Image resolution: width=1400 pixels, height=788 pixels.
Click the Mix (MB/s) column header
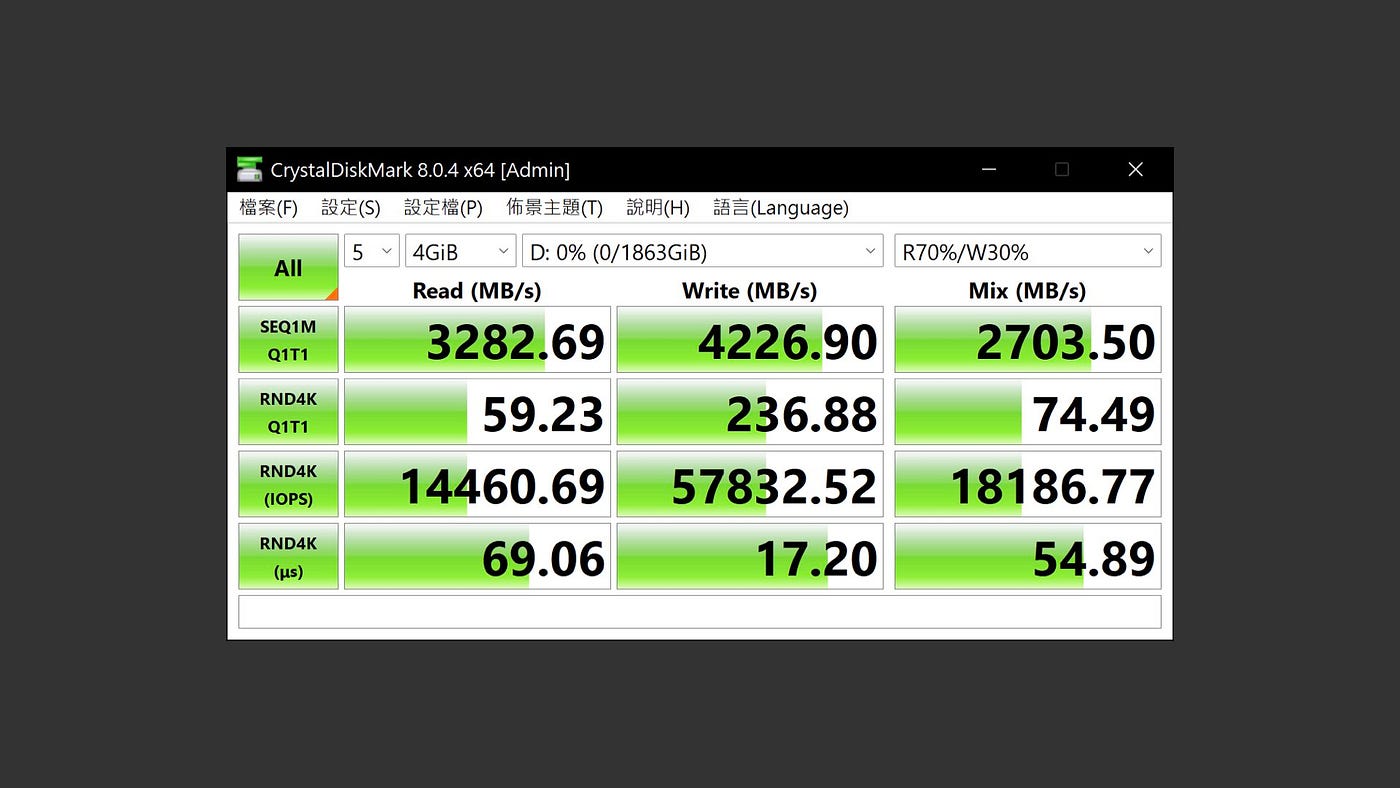pyautogui.click(x=1027, y=291)
